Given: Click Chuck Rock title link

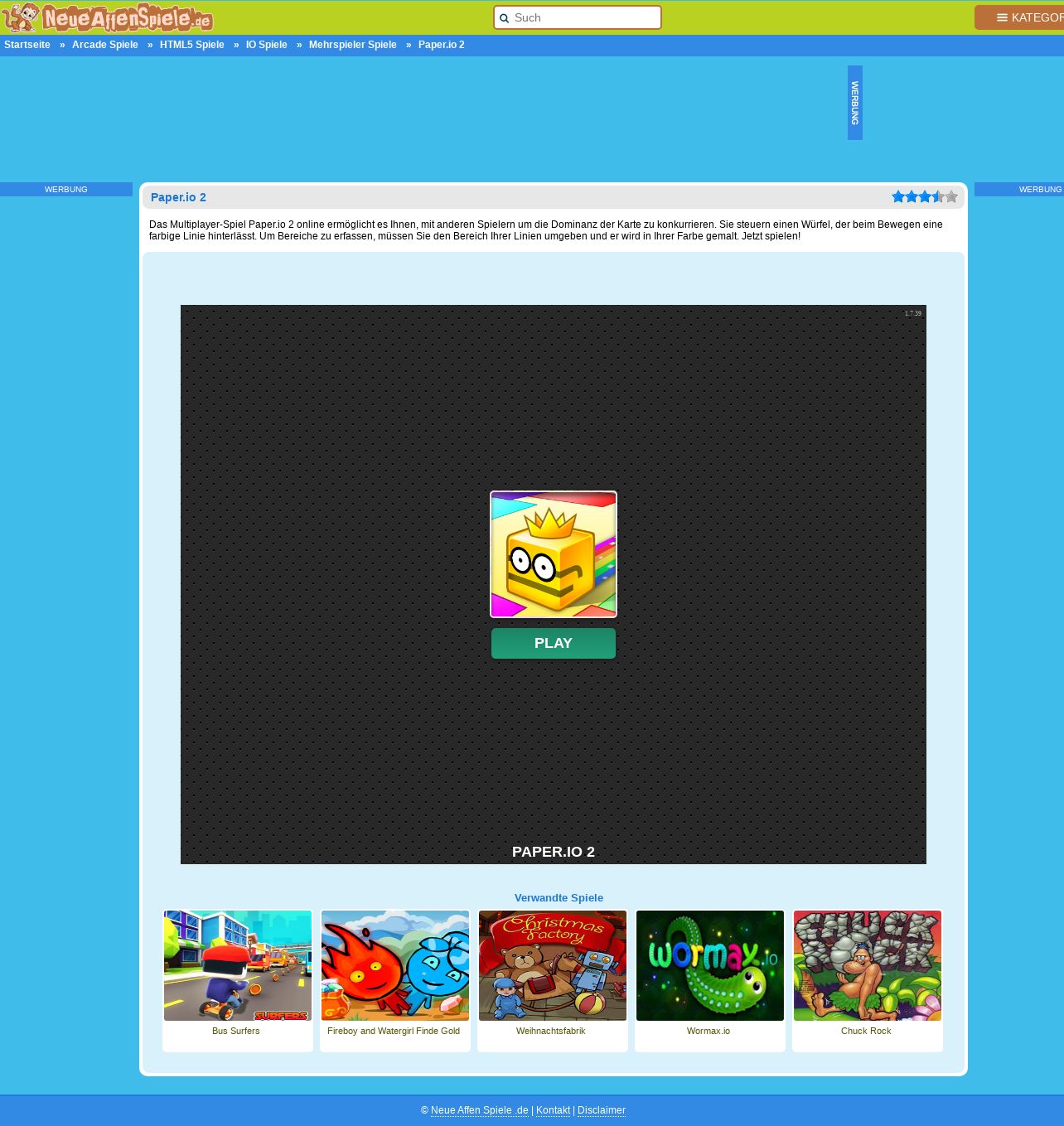Looking at the screenshot, I should pyautogui.click(x=866, y=1031).
